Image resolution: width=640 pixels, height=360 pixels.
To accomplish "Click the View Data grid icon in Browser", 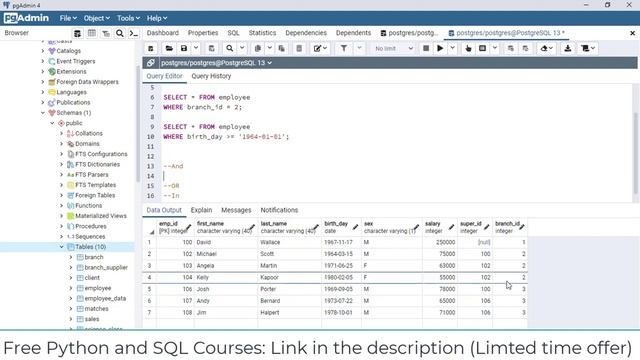I will (92, 33).
